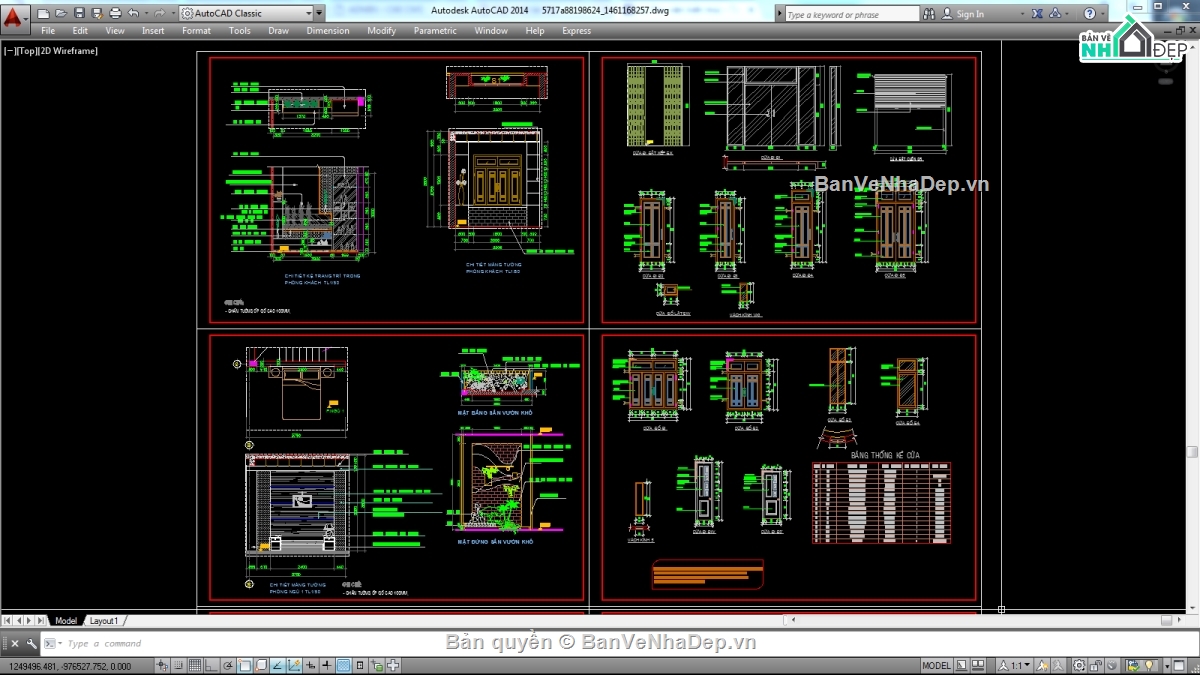Image resolution: width=1200 pixels, height=675 pixels.
Task: Toggle Grid Display in the status bar
Action: [195, 666]
